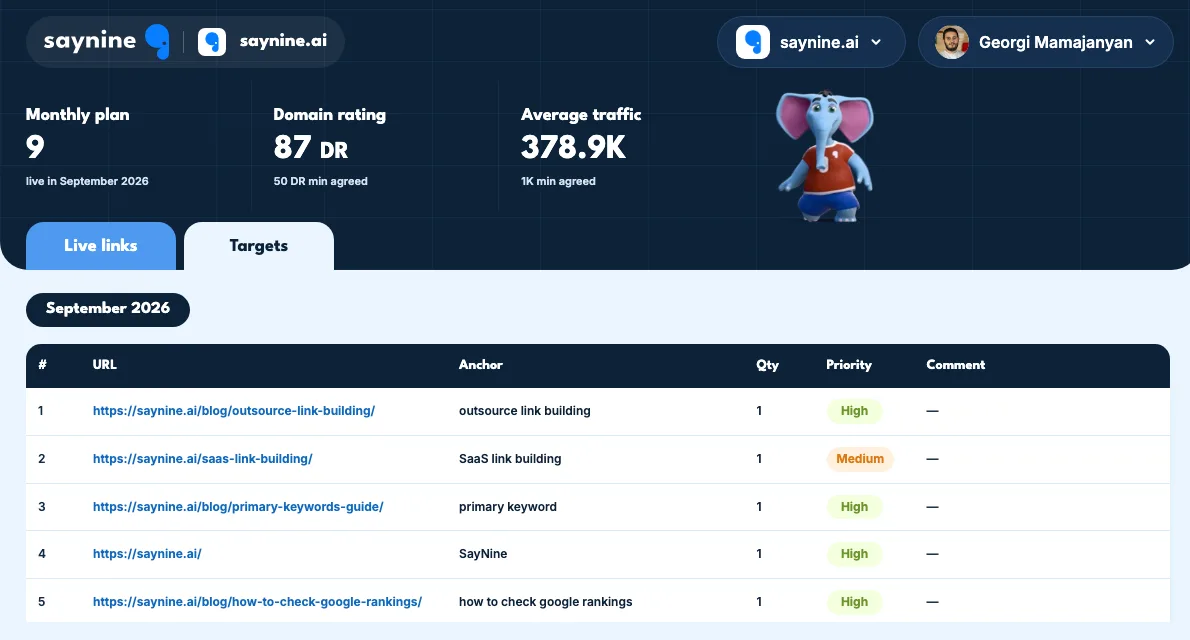Click row number 1 in table
Viewport: 1190px width, 640px height.
(41, 411)
